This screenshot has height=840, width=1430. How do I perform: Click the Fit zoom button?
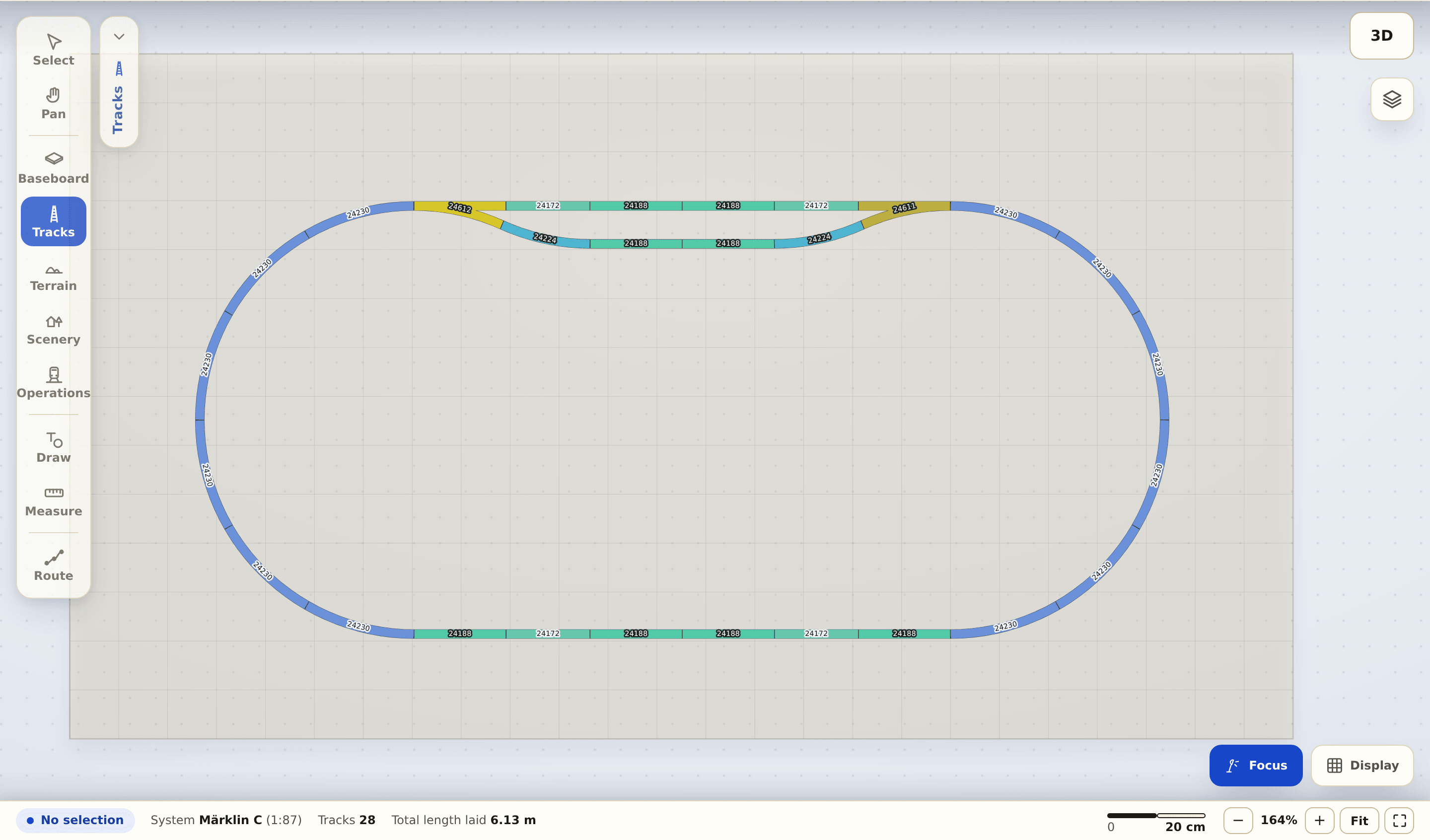point(1359,820)
